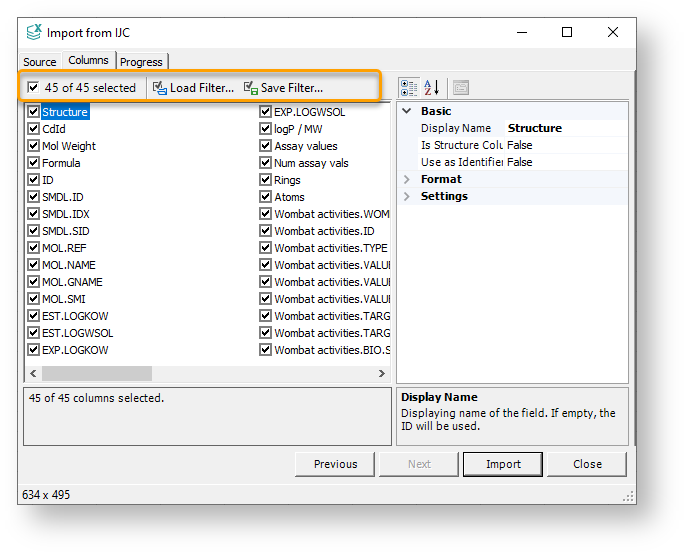This screenshot has height=553, width=685.
Task: Sort properties alphabetically with A-Z icon
Action: tap(432, 88)
